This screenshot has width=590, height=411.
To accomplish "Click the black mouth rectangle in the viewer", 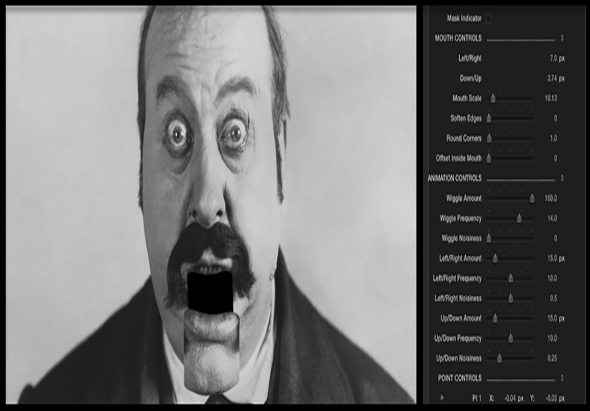I will pos(210,292).
